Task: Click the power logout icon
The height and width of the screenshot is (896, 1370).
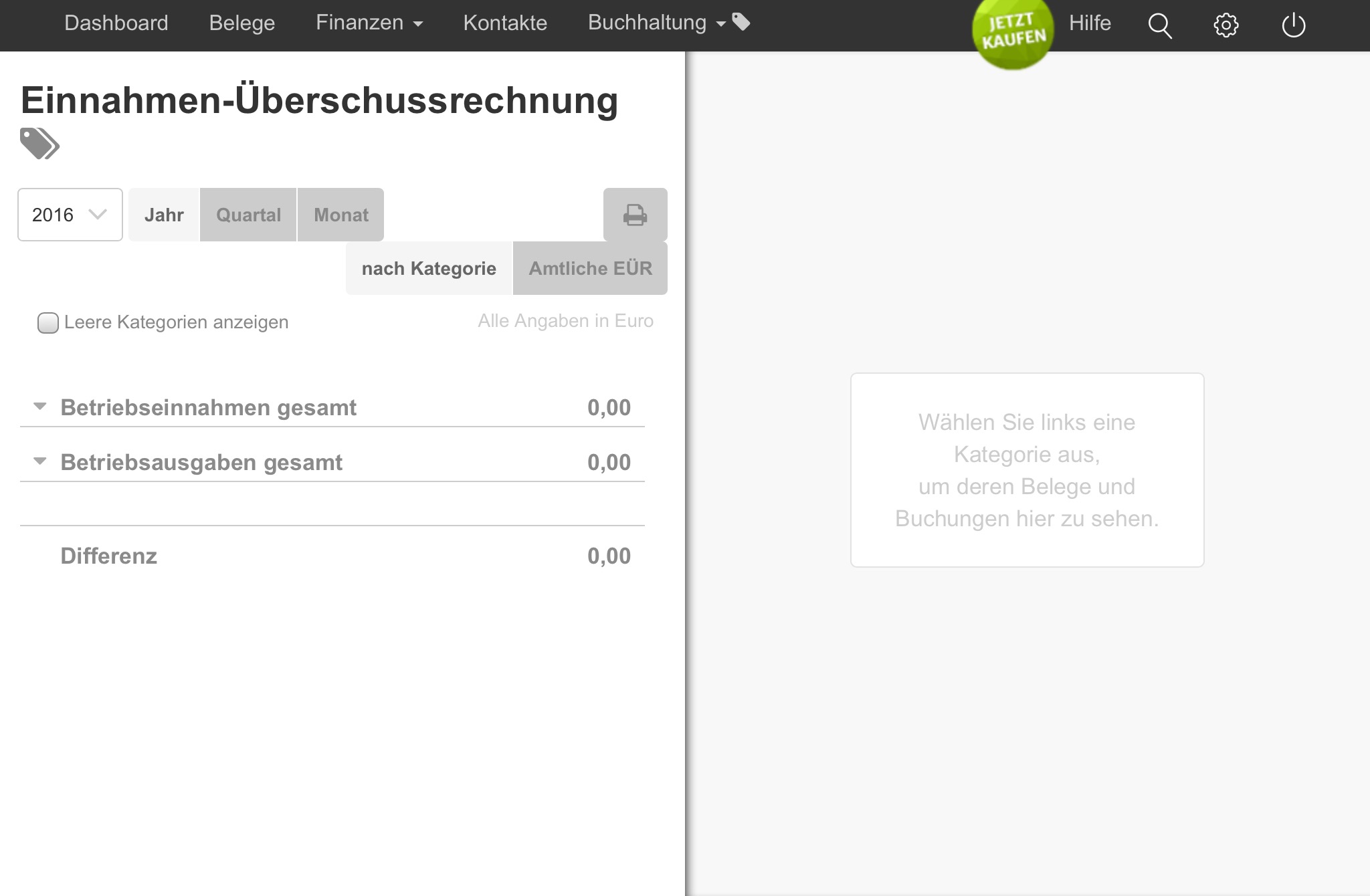Action: 1293,25
